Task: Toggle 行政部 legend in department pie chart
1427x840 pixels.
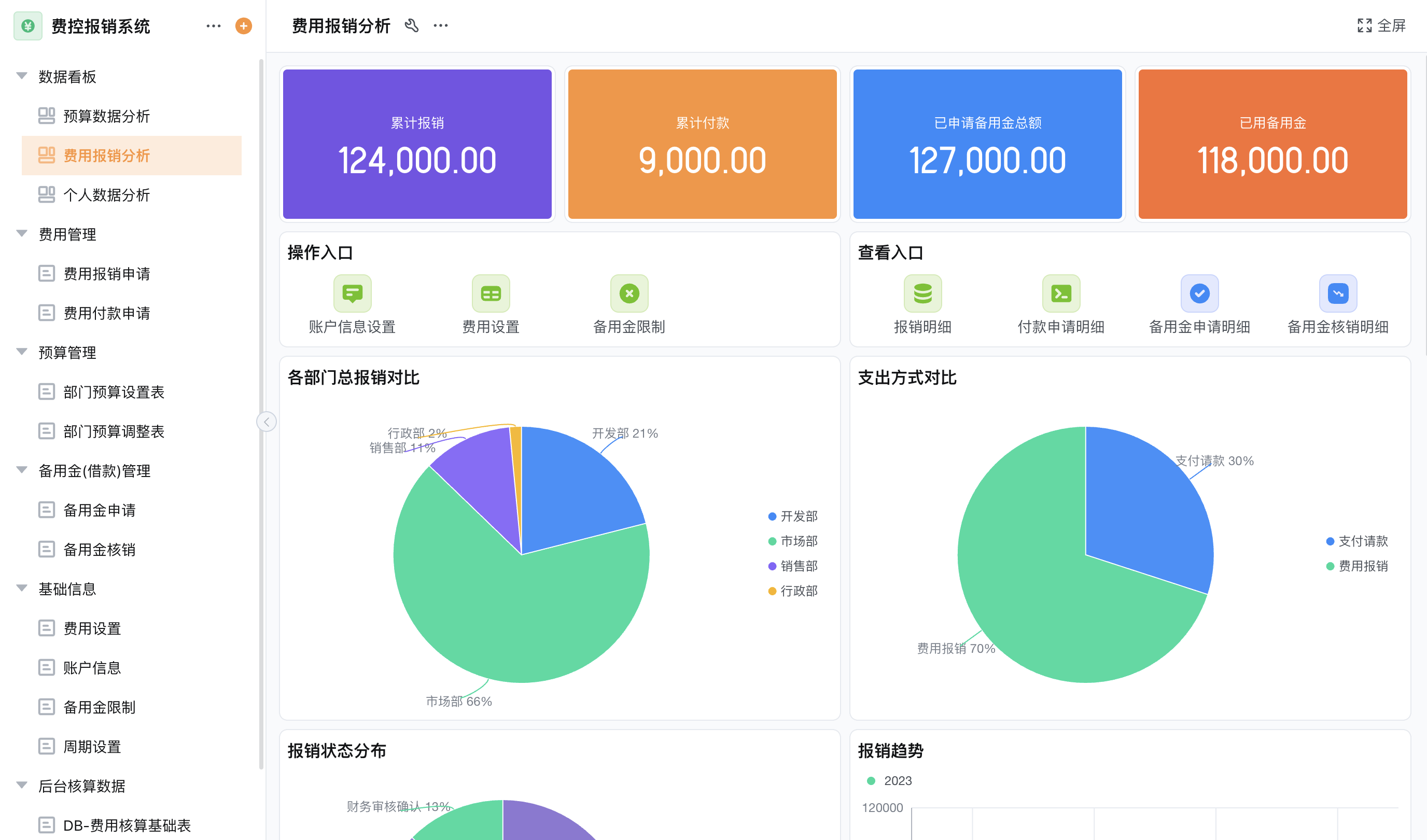Action: point(793,591)
